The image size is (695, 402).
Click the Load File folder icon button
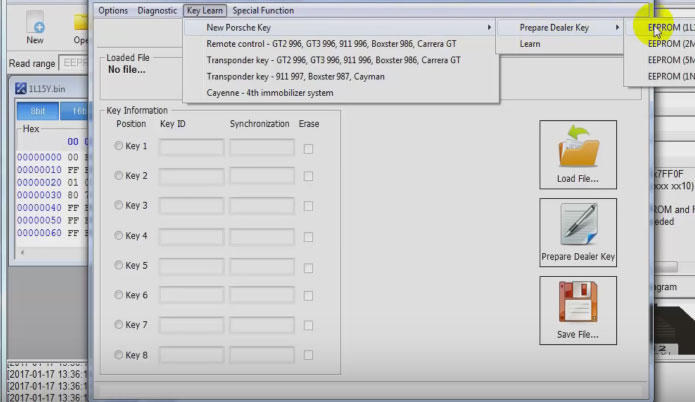(x=578, y=154)
